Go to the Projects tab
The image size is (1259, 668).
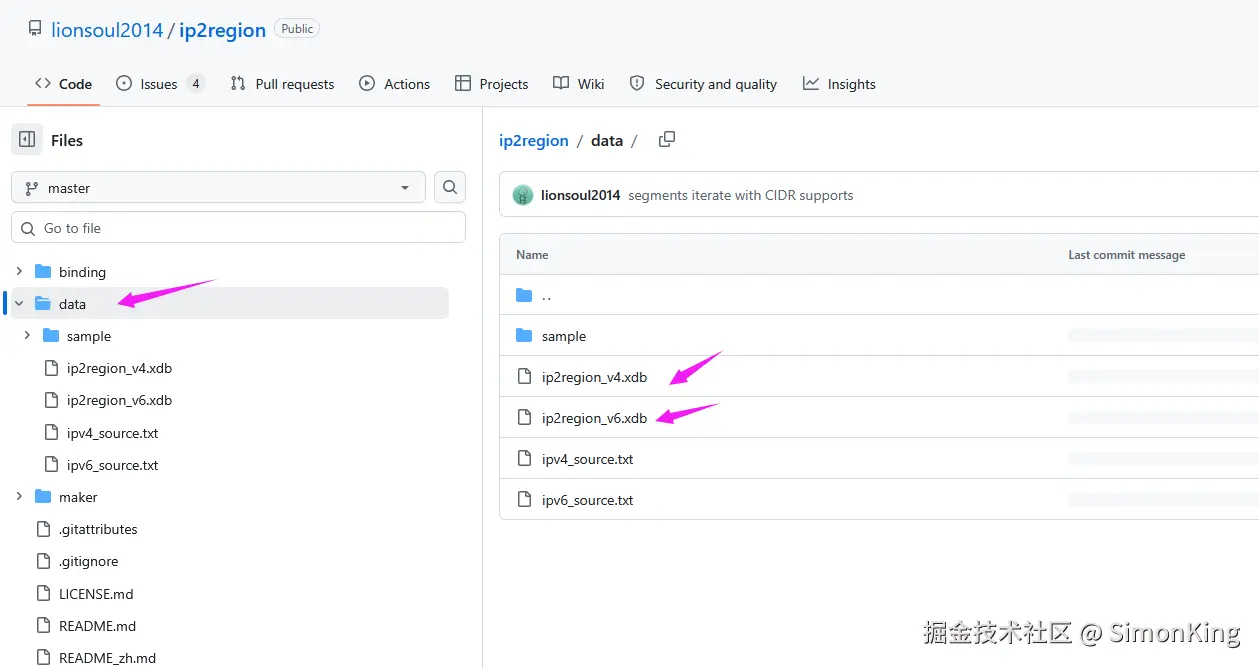point(491,84)
